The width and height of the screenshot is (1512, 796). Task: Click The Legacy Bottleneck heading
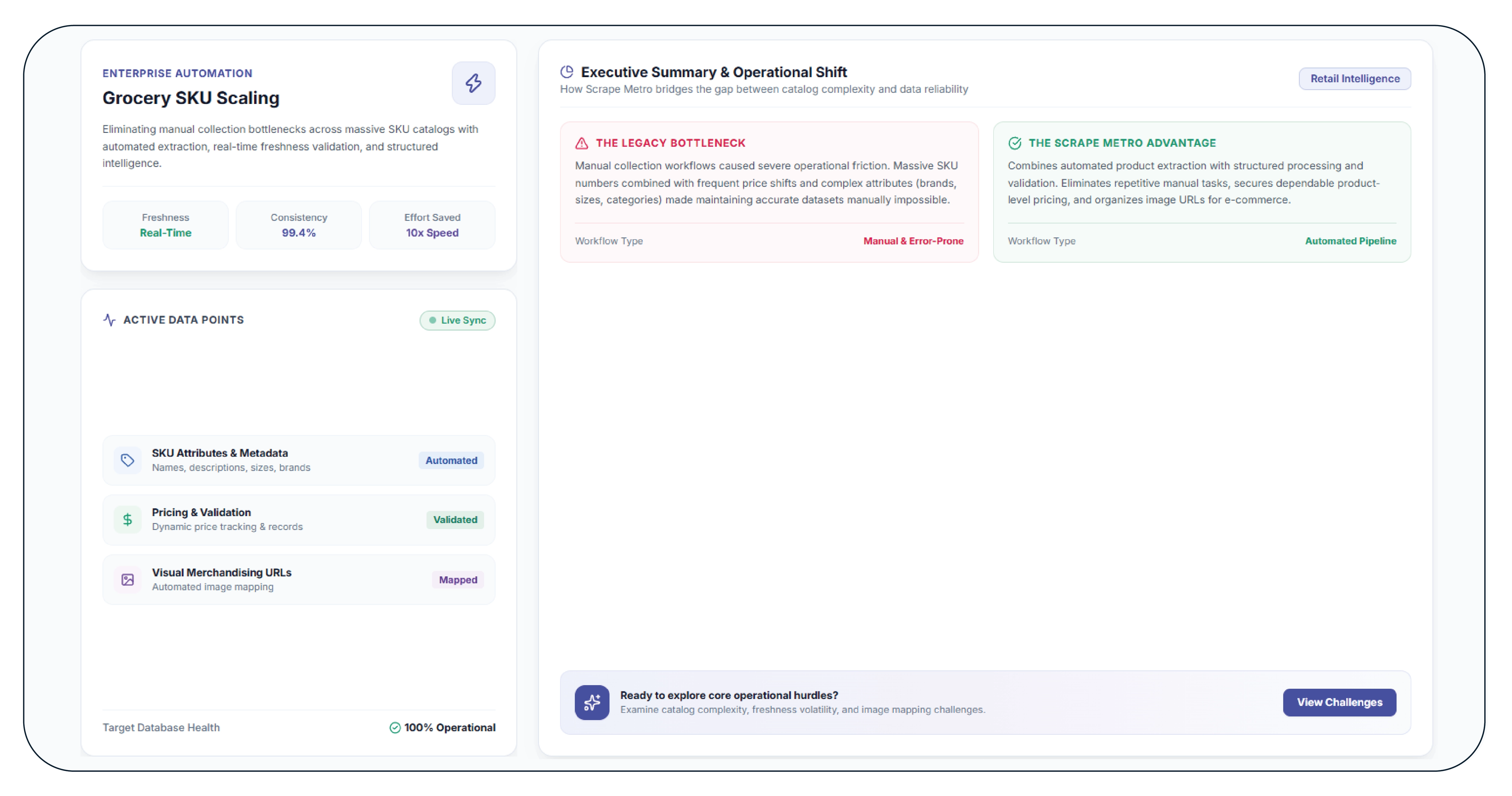coord(670,143)
